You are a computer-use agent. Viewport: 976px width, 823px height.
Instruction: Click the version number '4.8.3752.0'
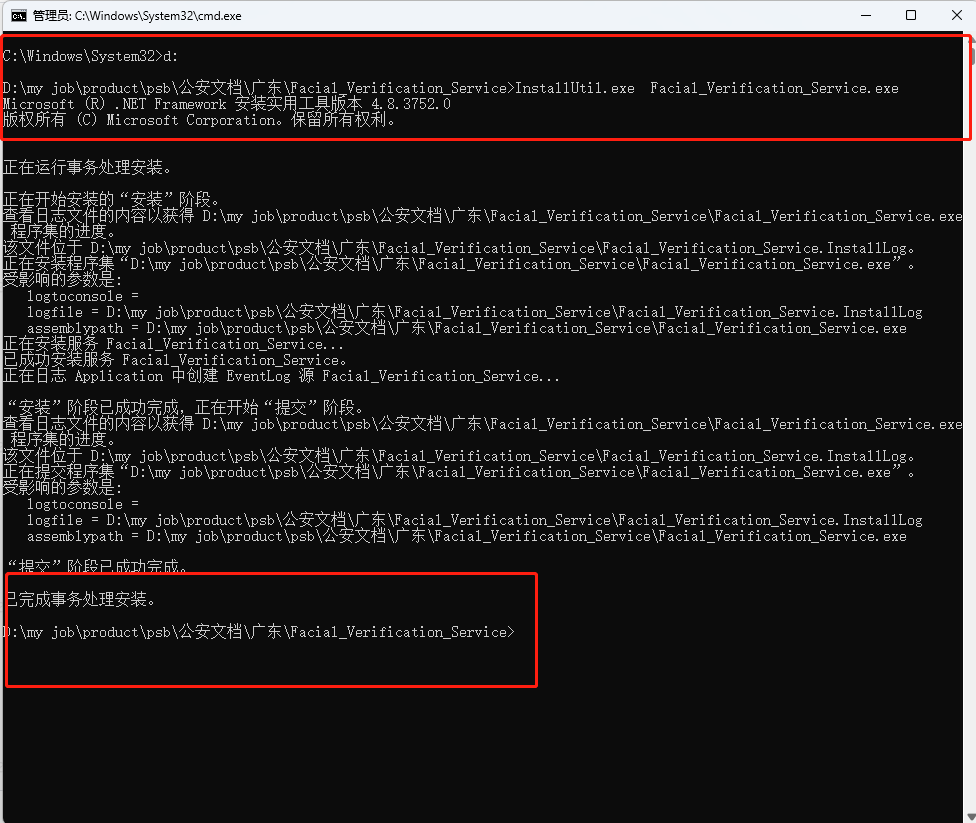click(411, 104)
